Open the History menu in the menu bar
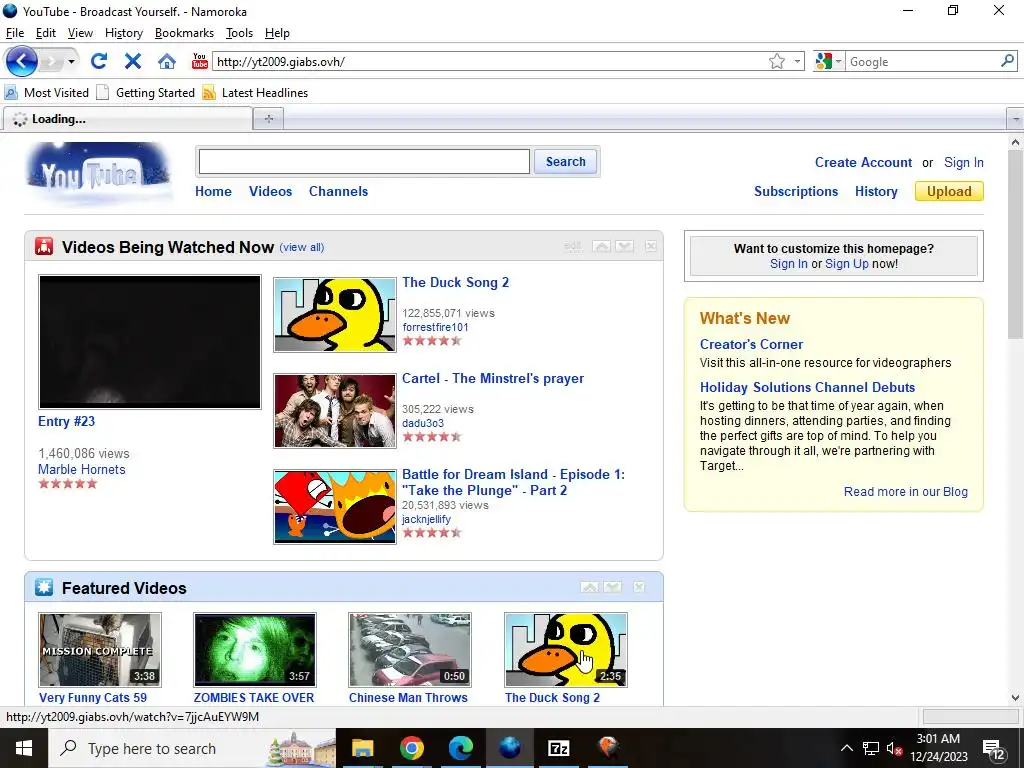This screenshot has height=768, width=1024. (x=123, y=33)
